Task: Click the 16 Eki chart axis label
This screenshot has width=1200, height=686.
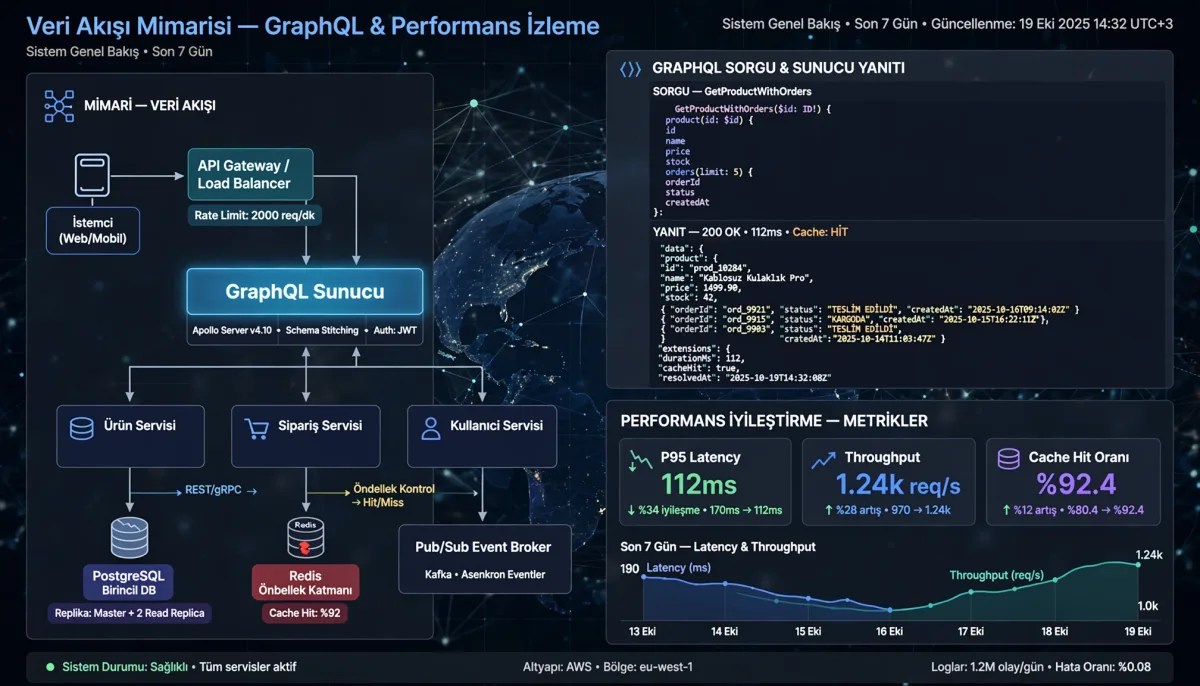Action: click(x=889, y=632)
